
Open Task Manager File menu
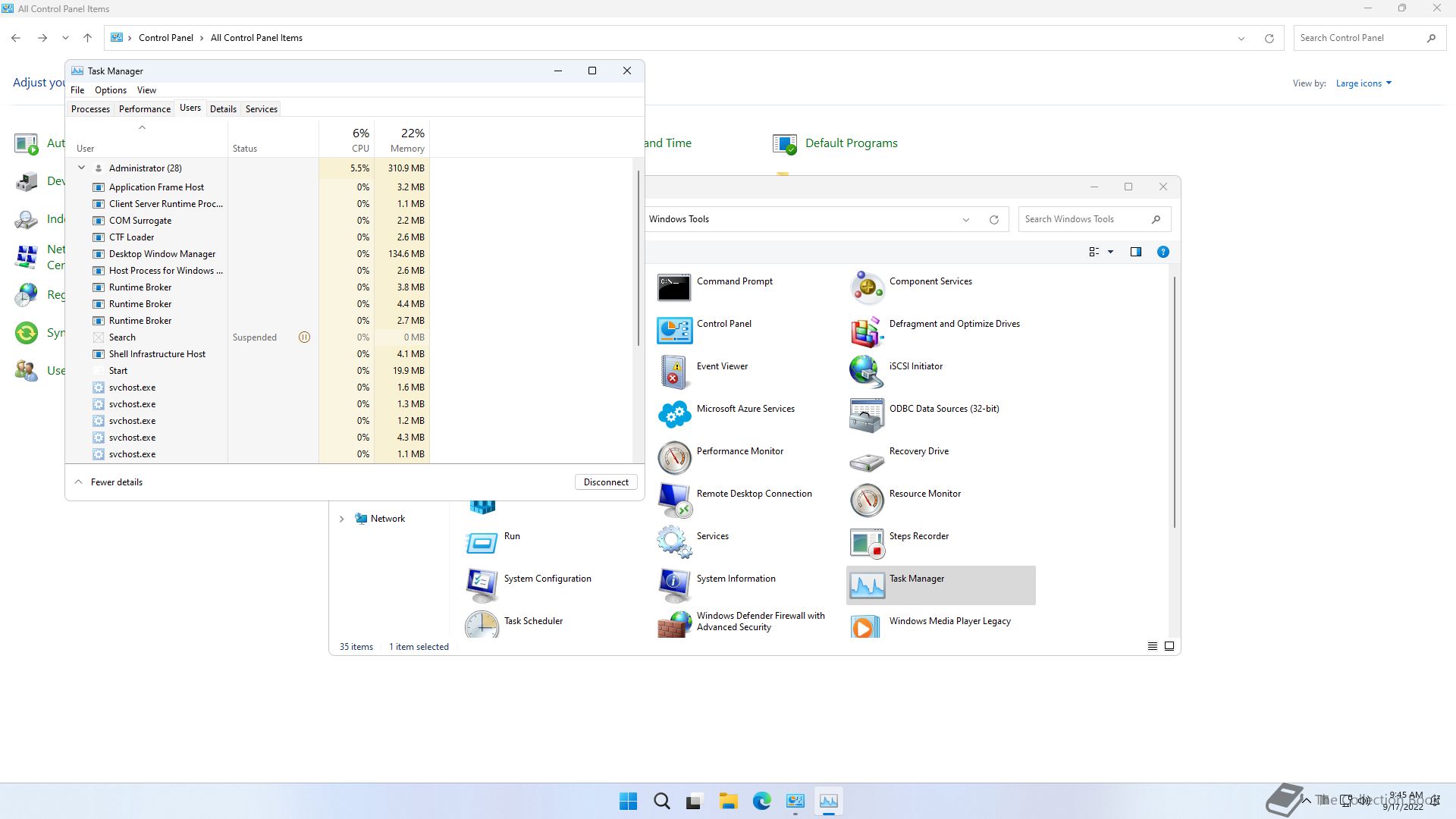coord(77,90)
